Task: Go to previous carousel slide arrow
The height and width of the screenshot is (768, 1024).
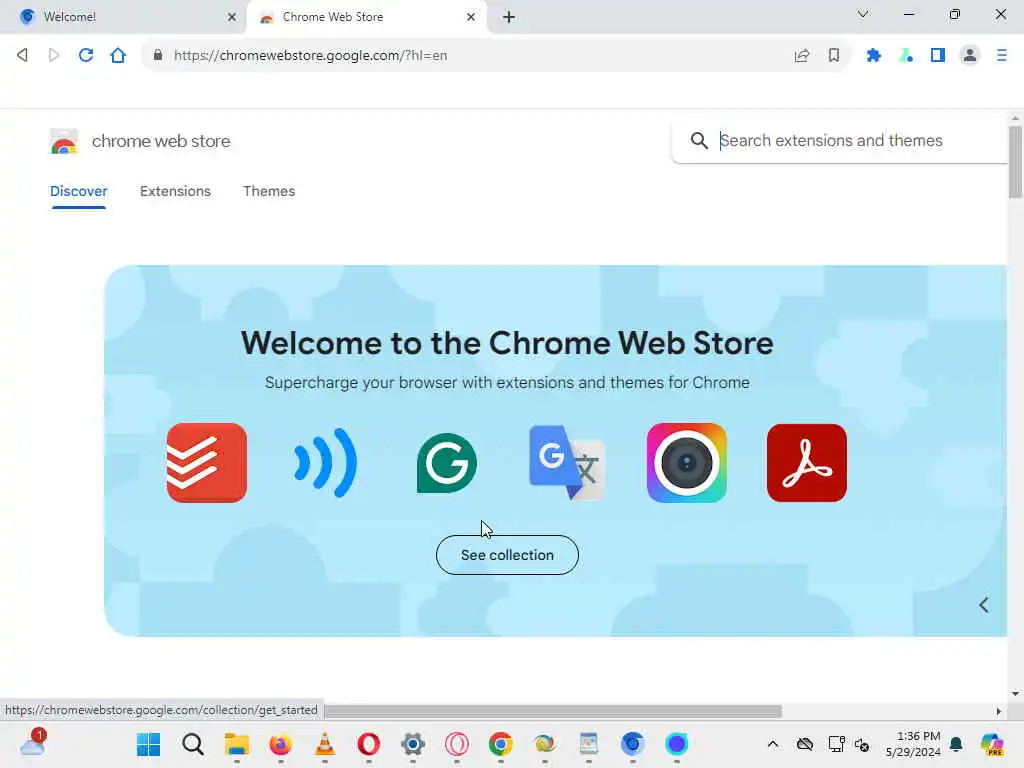Action: point(984,605)
